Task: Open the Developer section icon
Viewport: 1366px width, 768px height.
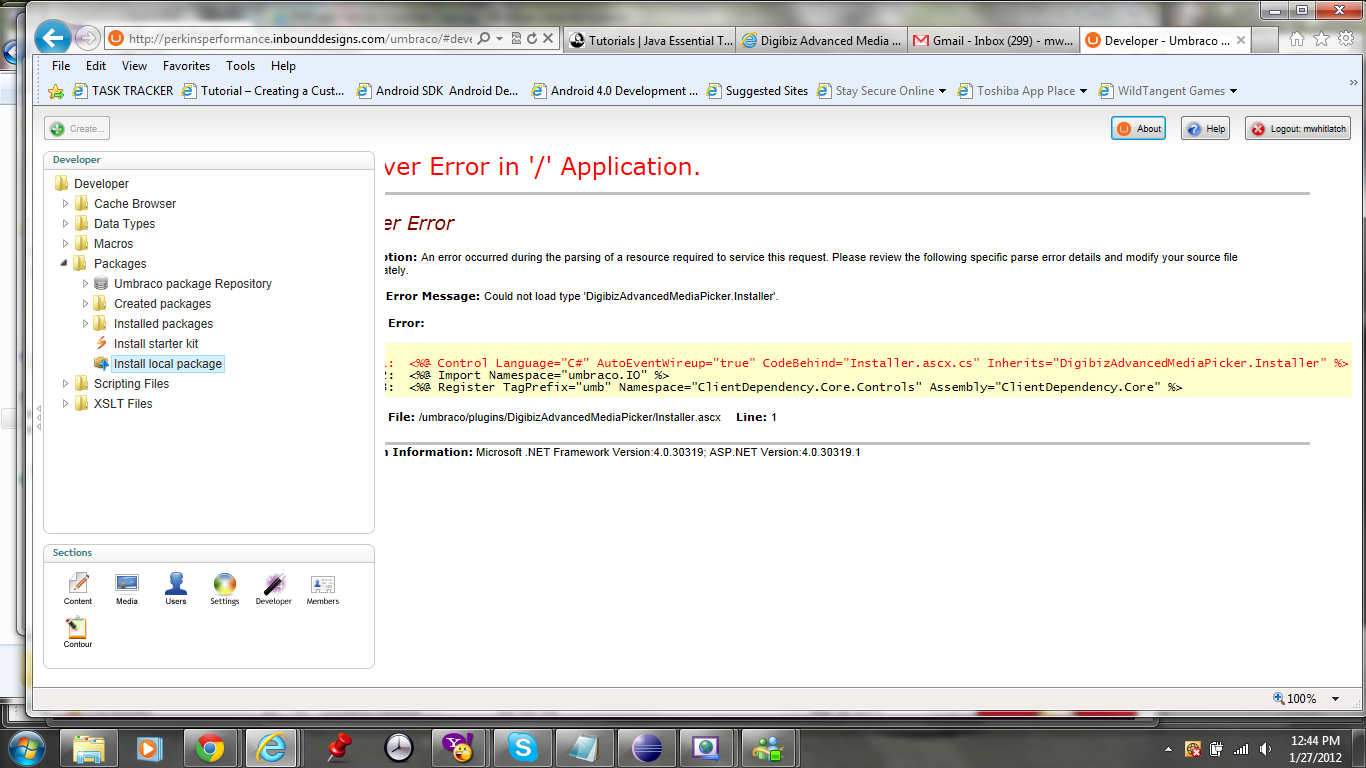Action: coord(273,588)
